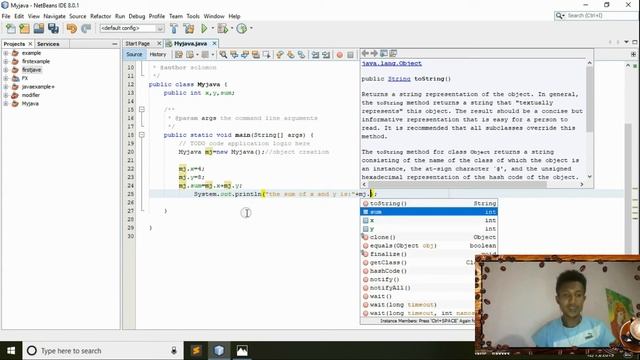Expand the modifier project node
The height and width of the screenshot is (360, 640).
click(x=6, y=95)
